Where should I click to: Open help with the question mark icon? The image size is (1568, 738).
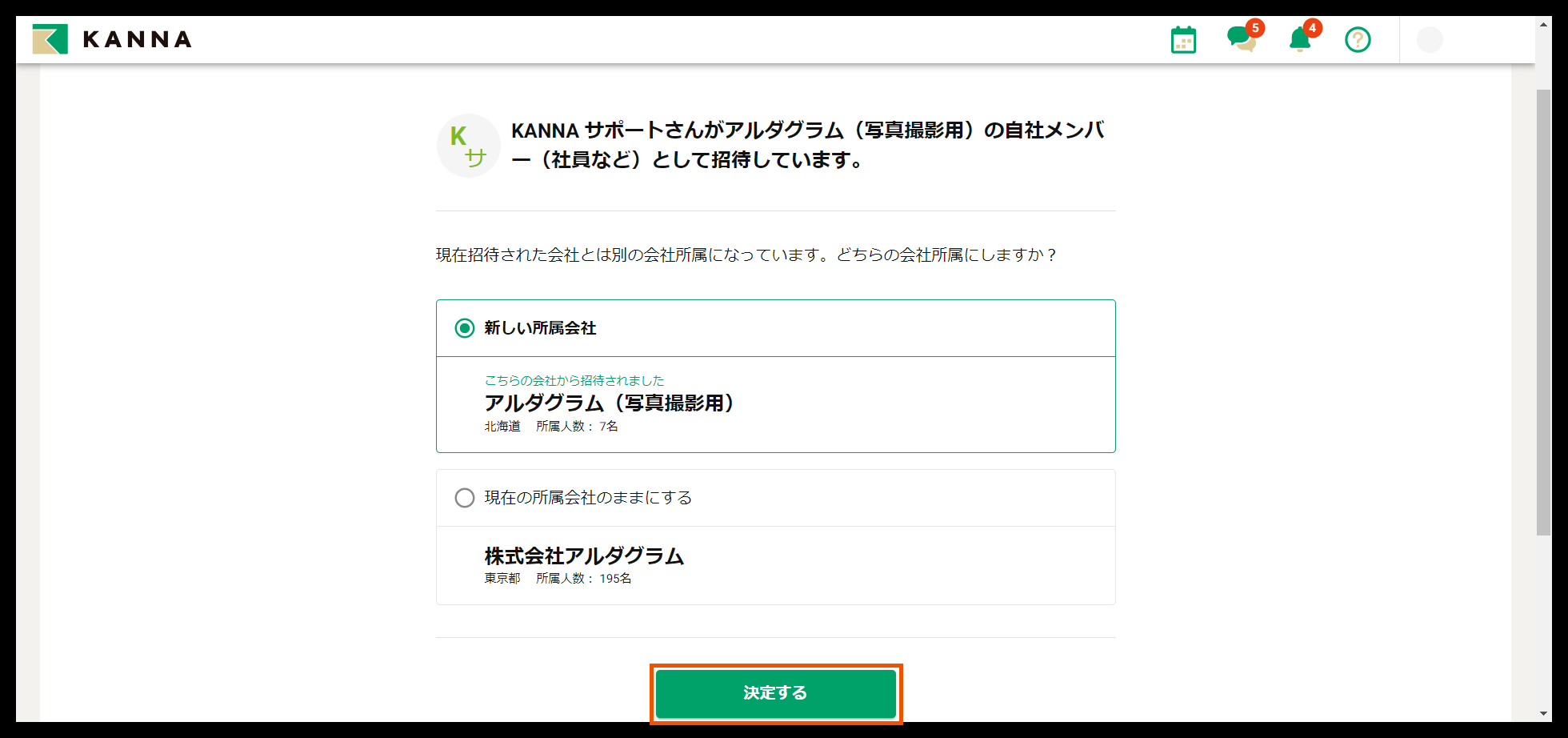point(1358,38)
